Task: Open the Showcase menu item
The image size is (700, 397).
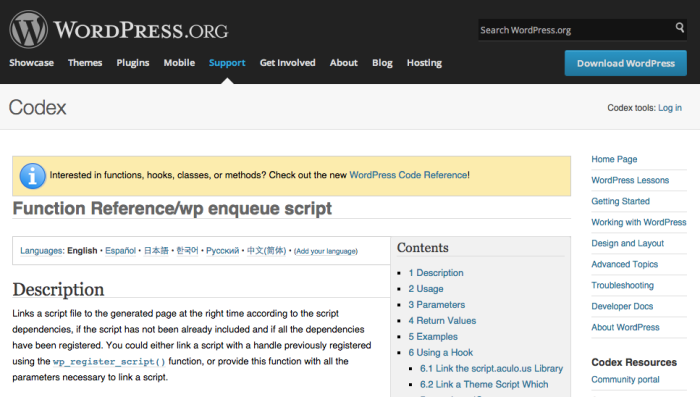Action: pyautogui.click(x=31, y=63)
